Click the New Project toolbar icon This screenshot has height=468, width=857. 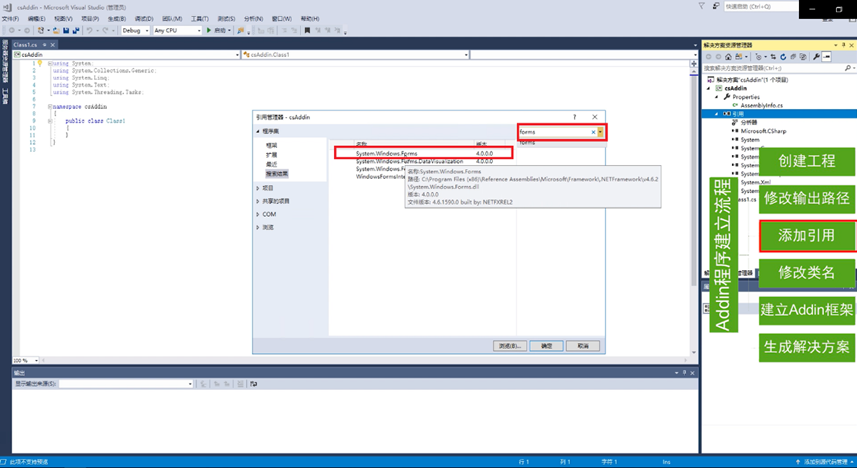(x=41, y=31)
